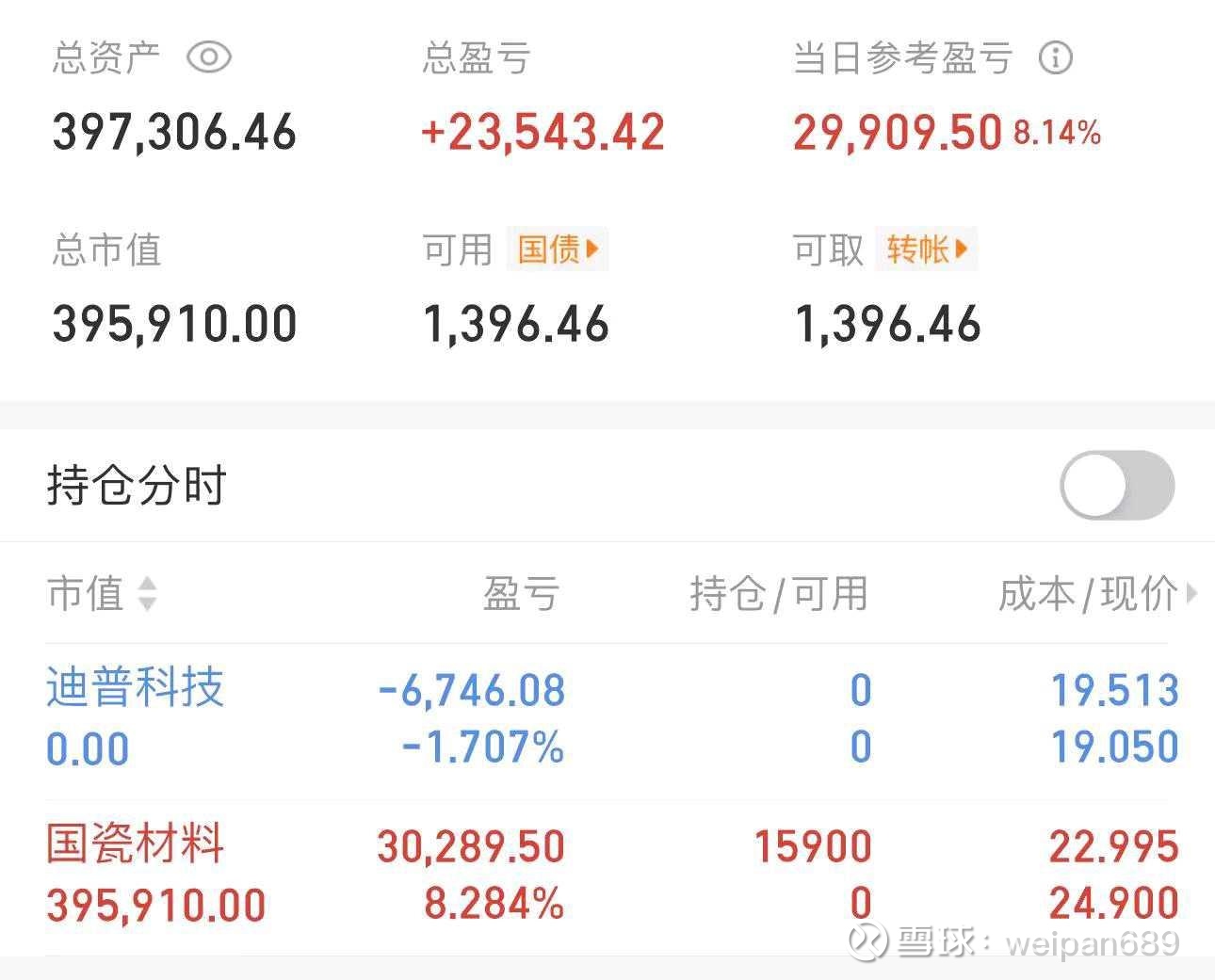Click the 国瓷材料 current price 24.900
This screenshot has height=980, width=1215.
pos(1113,905)
